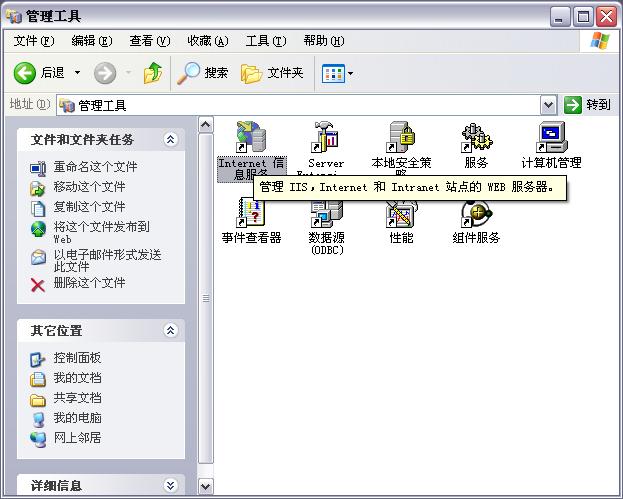623x499 pixels.
Task: Collapse the 文件和文件夹任务 panel
Action: click(170, 140)
